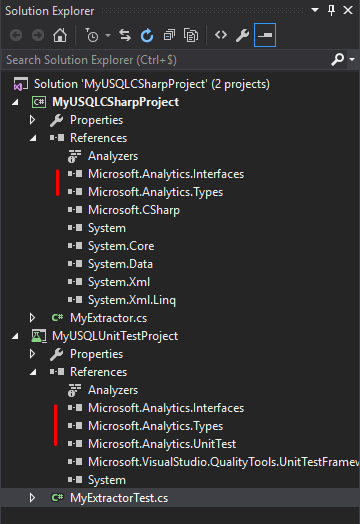Select the MyUSQLUnitTestProject project
The height and width of the screenshot is (524, 360).
click(115, 336)
